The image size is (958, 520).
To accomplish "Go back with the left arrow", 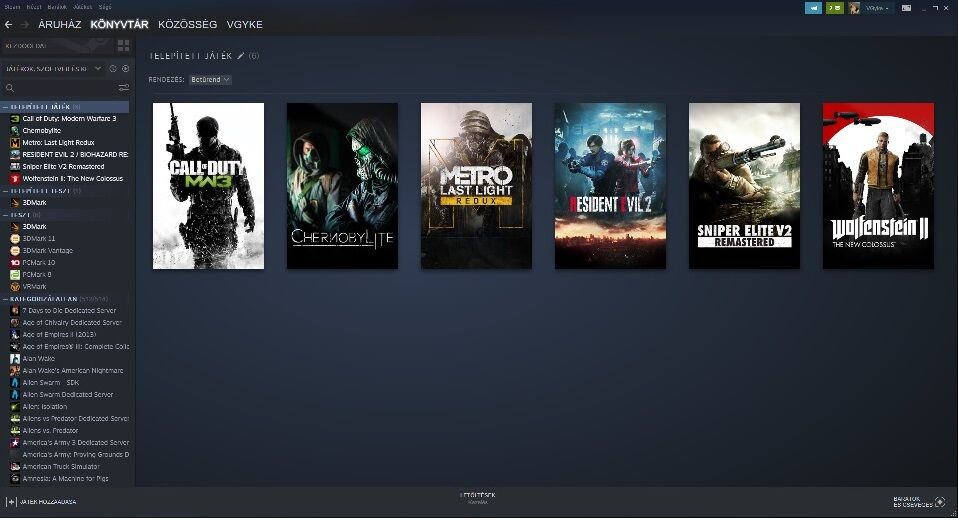I will pyautogui.click(x=9, y=24).
